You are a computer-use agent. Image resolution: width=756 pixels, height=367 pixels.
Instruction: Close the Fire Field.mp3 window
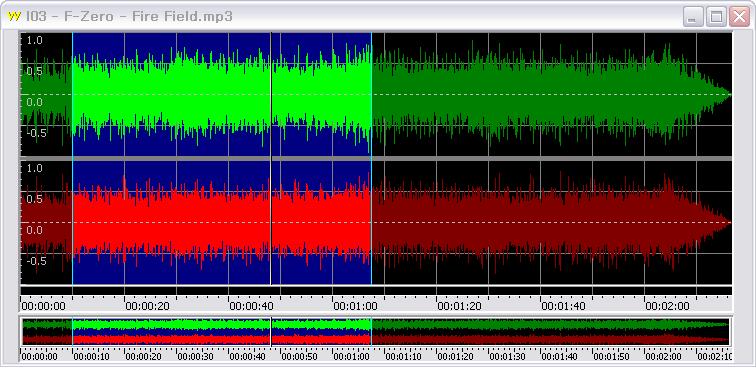coord(740,17)
